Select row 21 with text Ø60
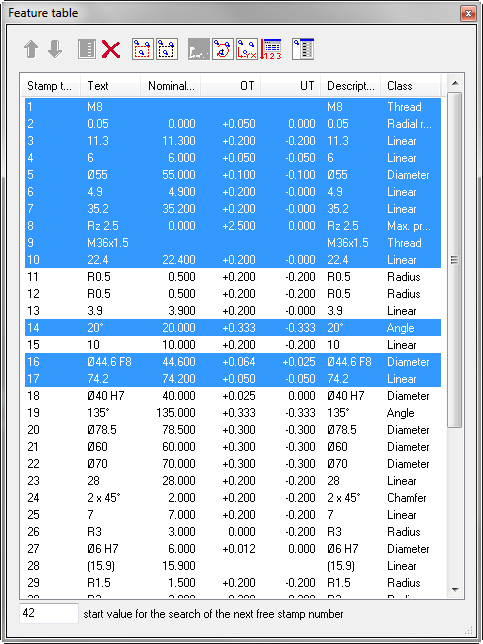The width and height of the screenshot is (483, 644). point(233,447)
